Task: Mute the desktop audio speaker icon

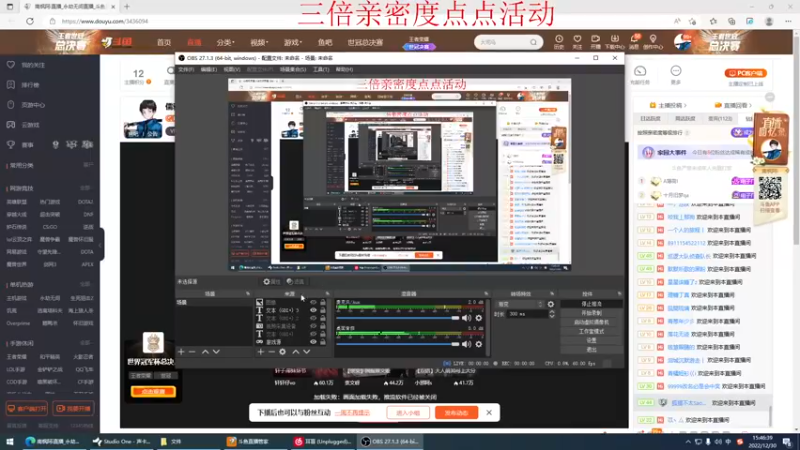Action: (466, 344)
